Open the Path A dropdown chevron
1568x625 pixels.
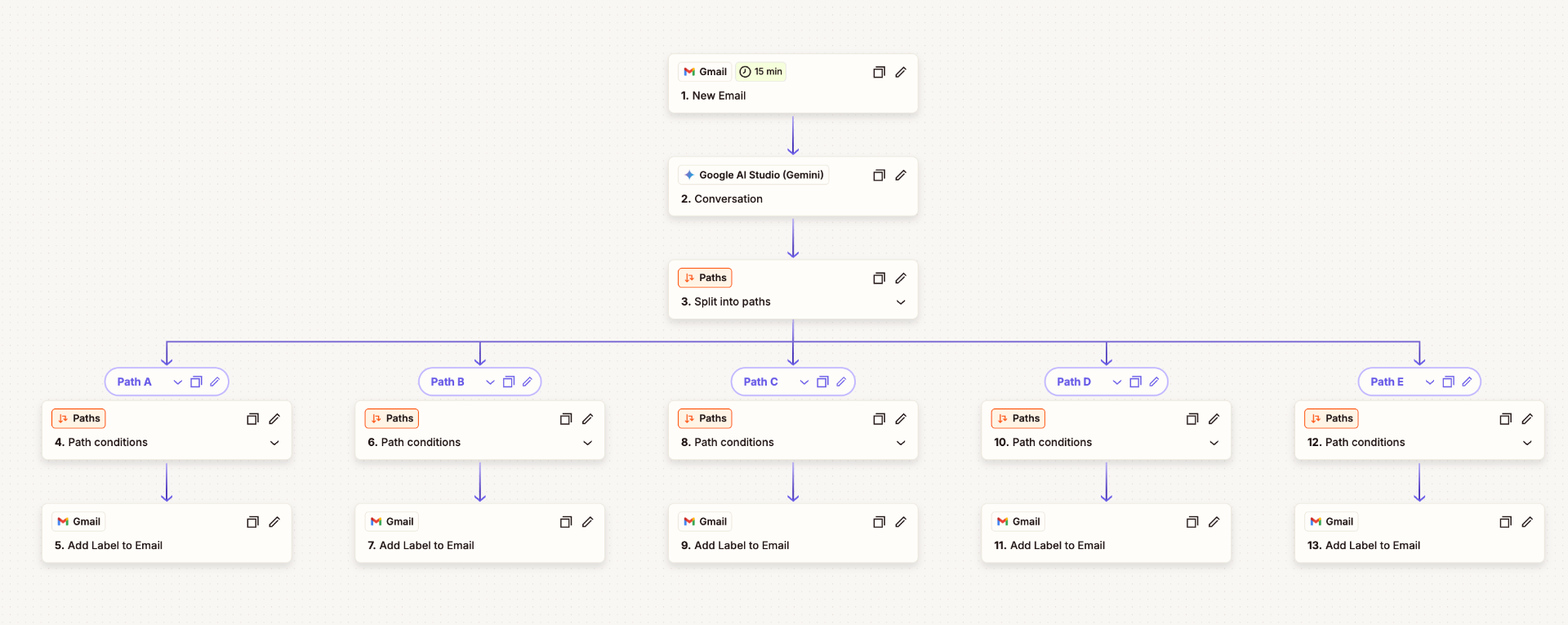tap(178, 382)
